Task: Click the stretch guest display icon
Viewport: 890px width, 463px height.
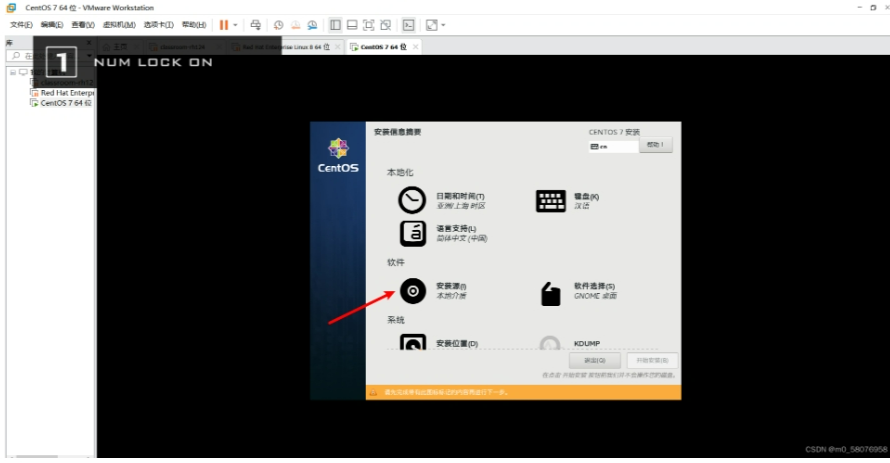Action: pyautogui.click(x=432, y=25)
